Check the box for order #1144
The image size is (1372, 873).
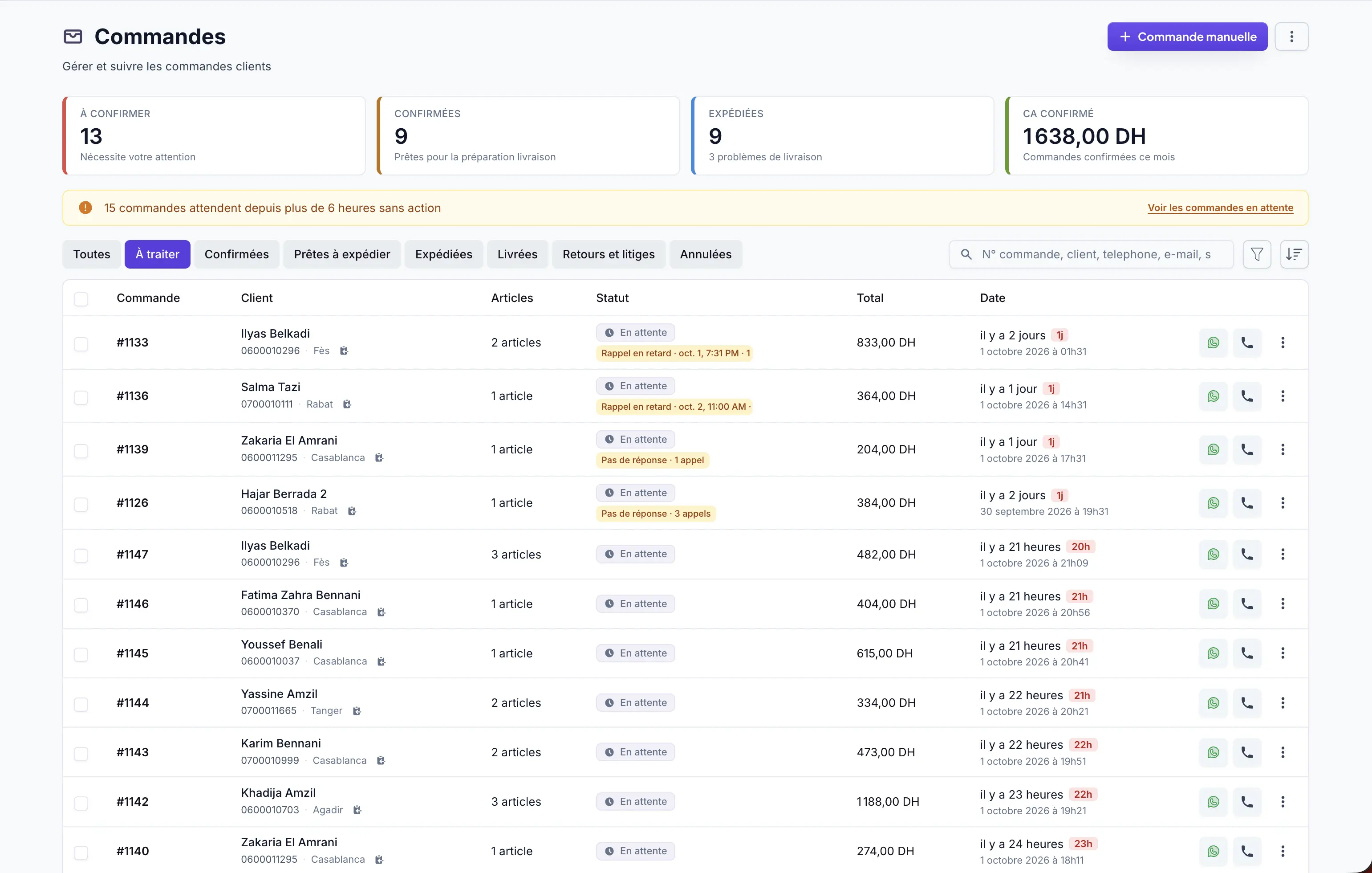pyautogui.click(x=81, y=704)
